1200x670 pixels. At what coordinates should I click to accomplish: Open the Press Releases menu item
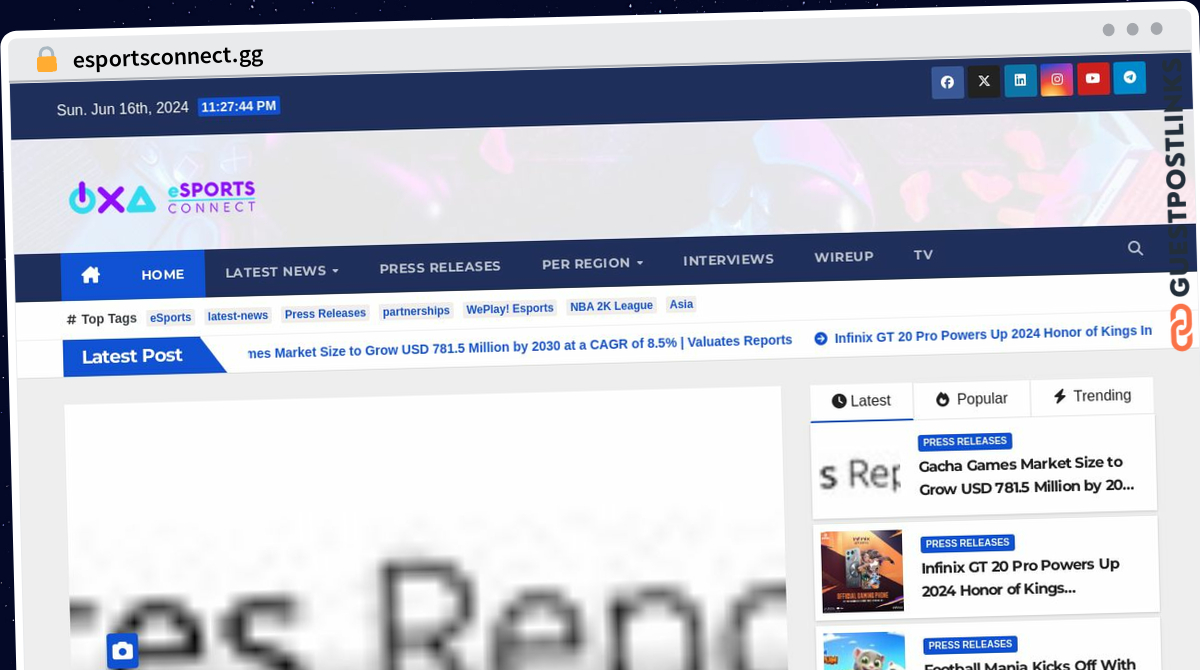coord(440,267)
